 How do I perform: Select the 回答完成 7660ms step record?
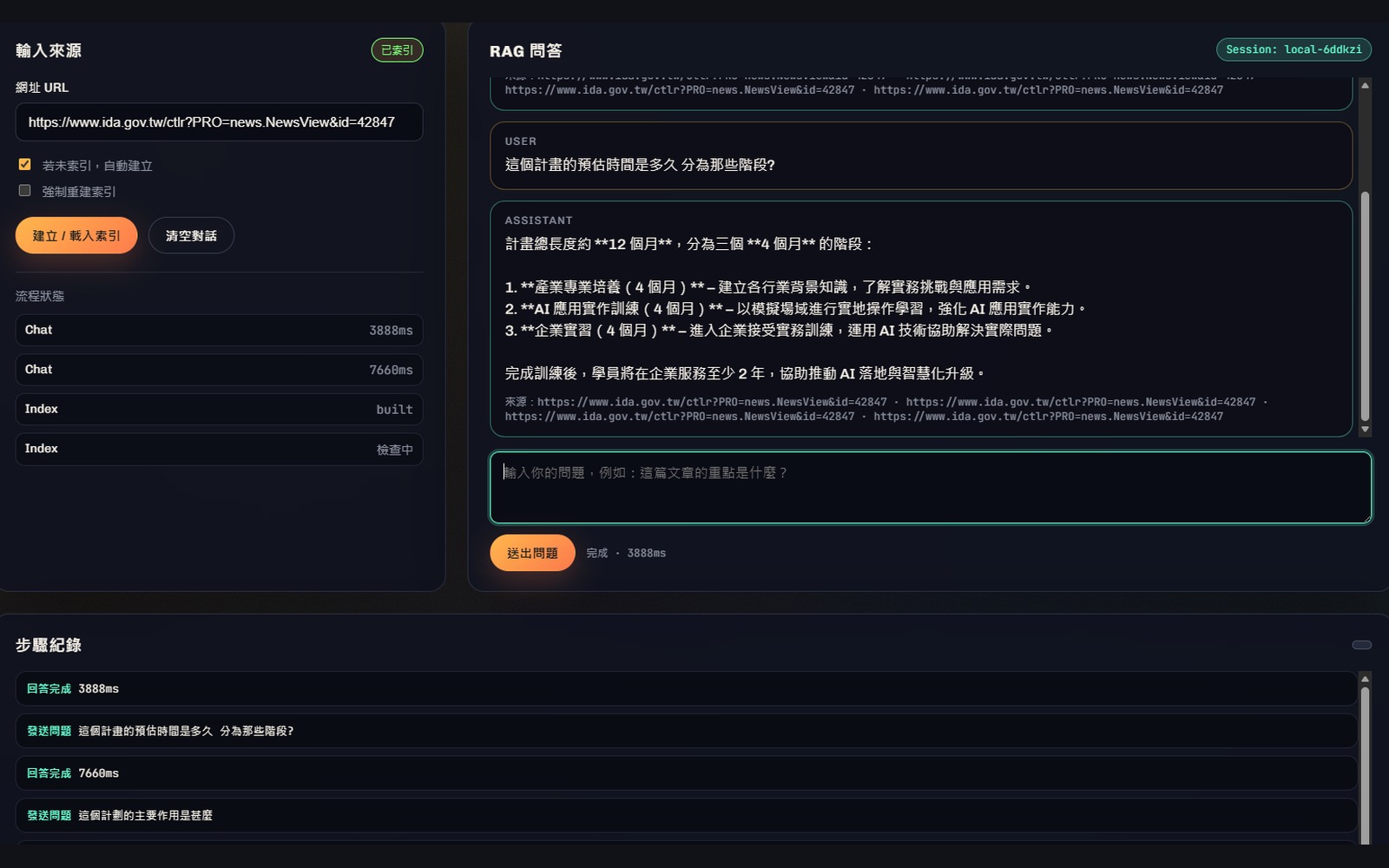pos(686,773)
